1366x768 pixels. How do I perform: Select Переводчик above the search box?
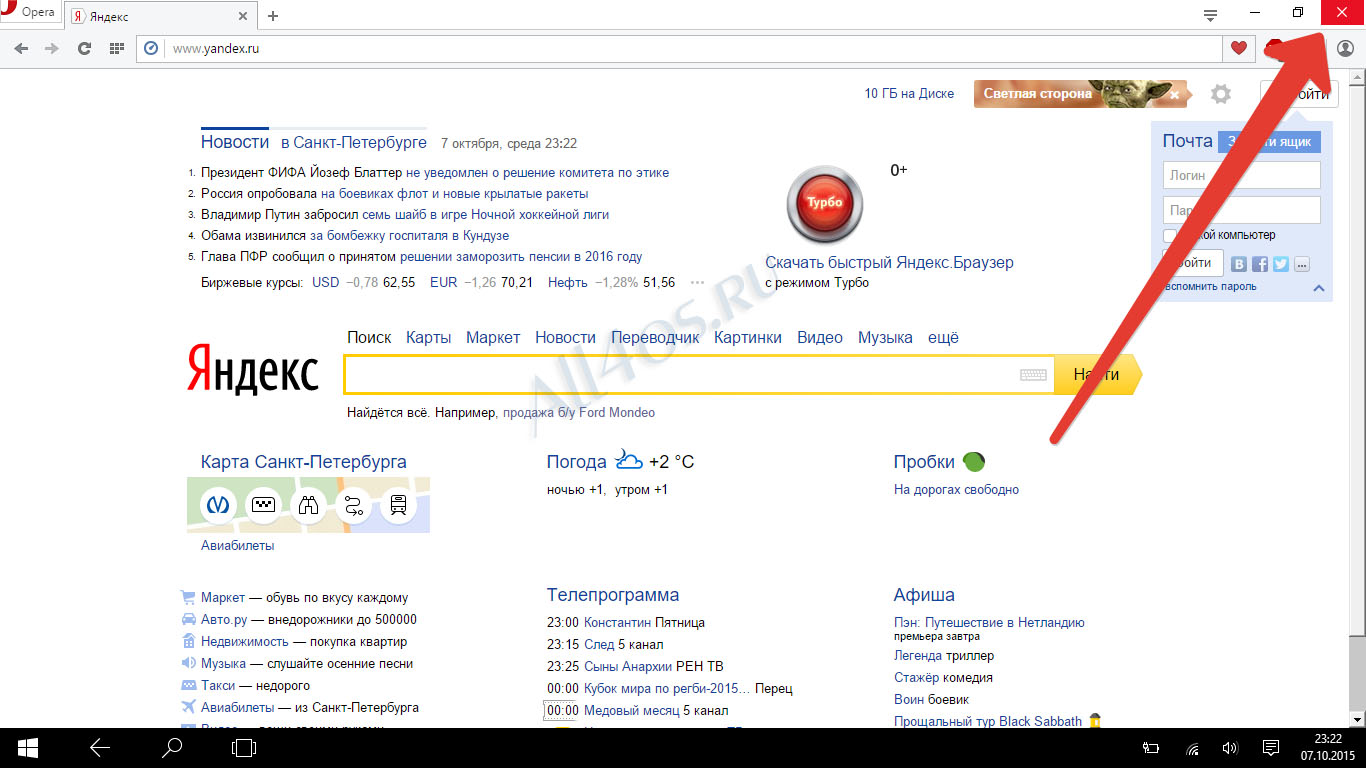point(655,337)
